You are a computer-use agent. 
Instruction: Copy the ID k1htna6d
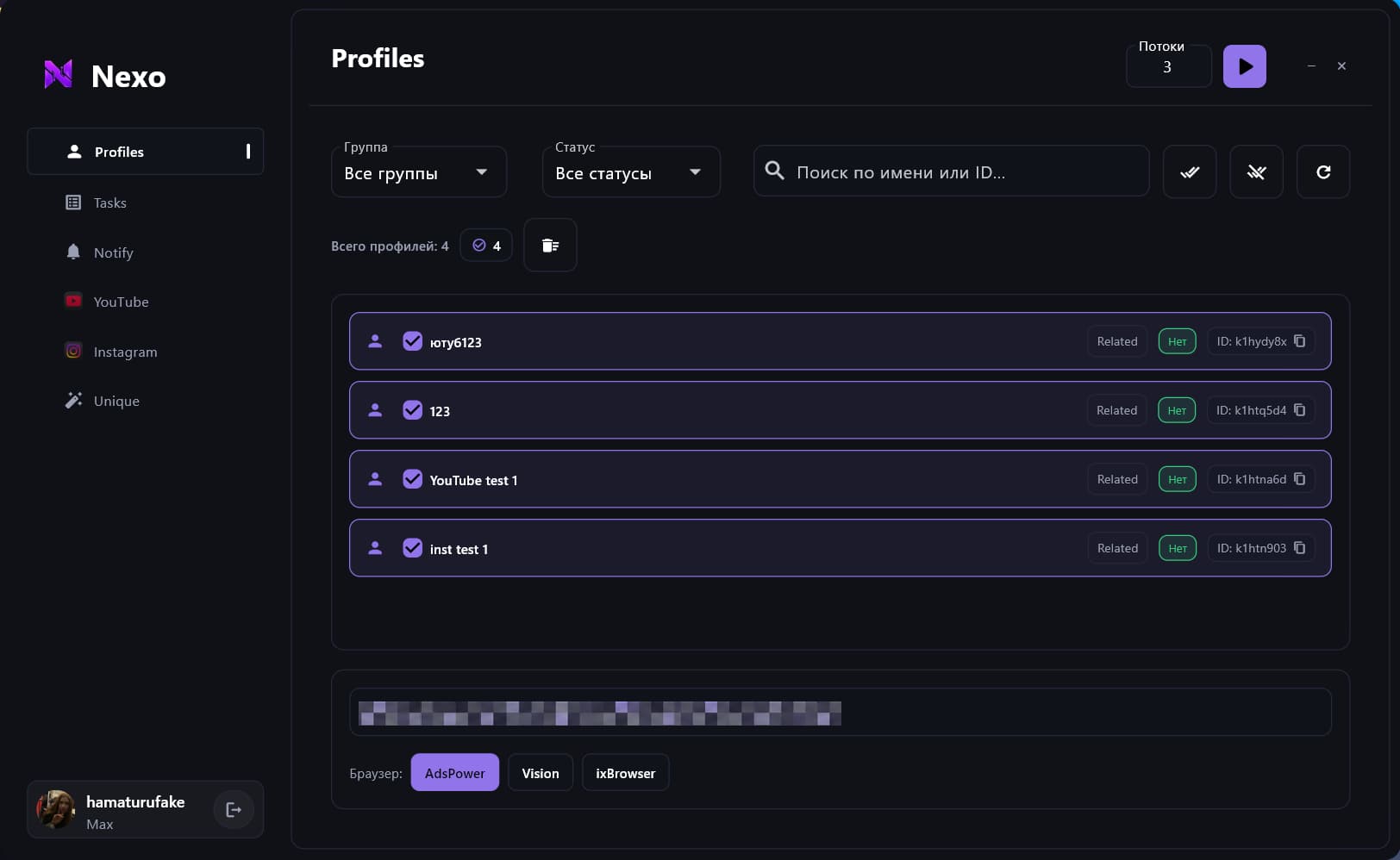(x=1299, y=479)
